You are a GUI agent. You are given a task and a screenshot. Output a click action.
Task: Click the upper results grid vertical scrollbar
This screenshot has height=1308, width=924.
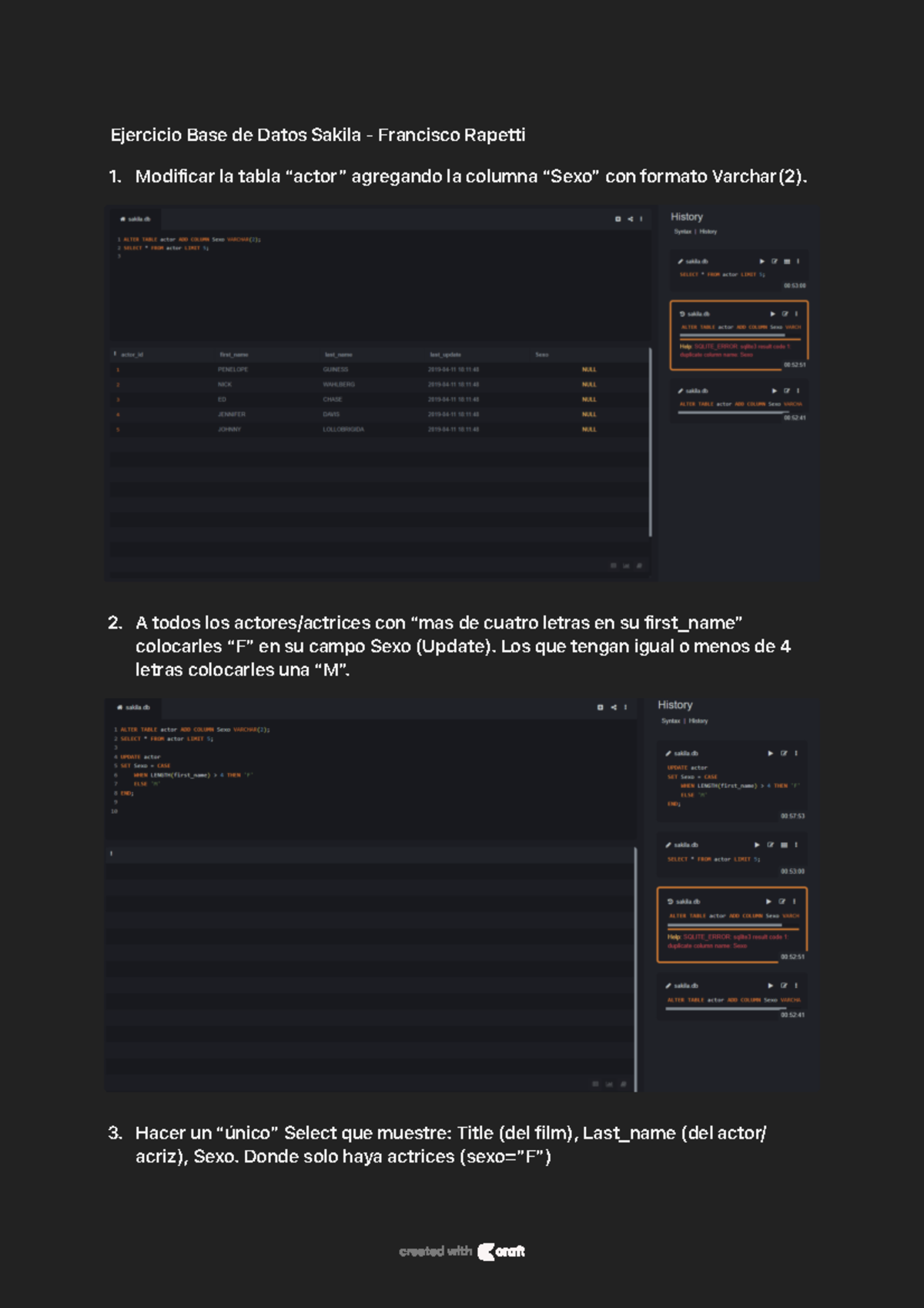(x=651, y=443)
